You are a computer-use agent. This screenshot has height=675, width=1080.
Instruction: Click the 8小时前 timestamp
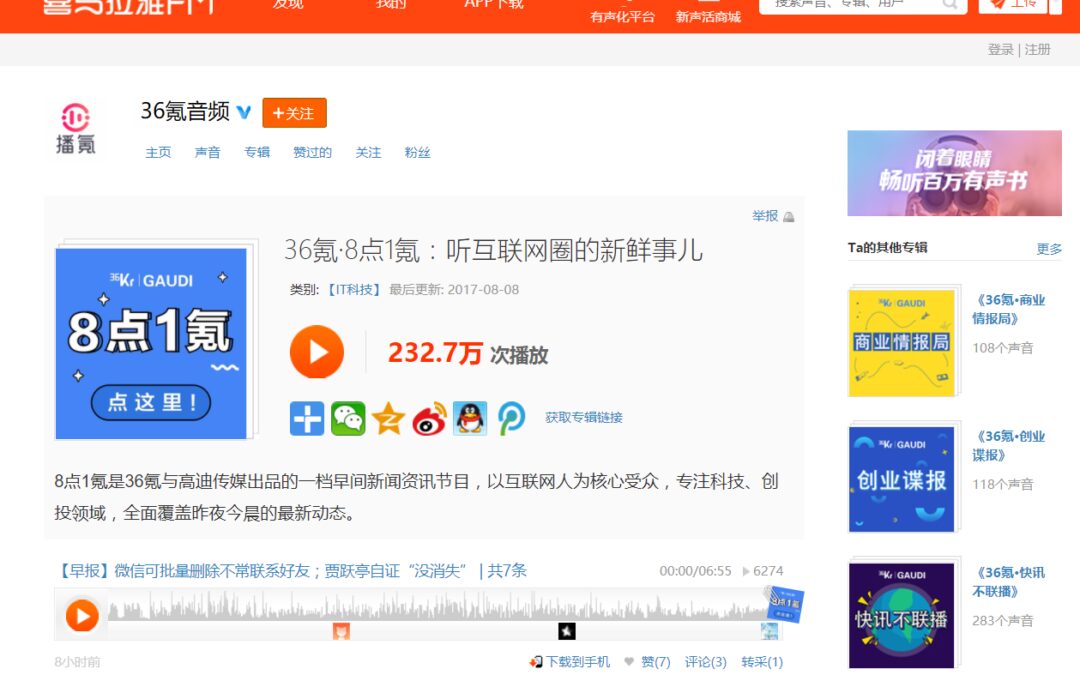click(77, 662)
